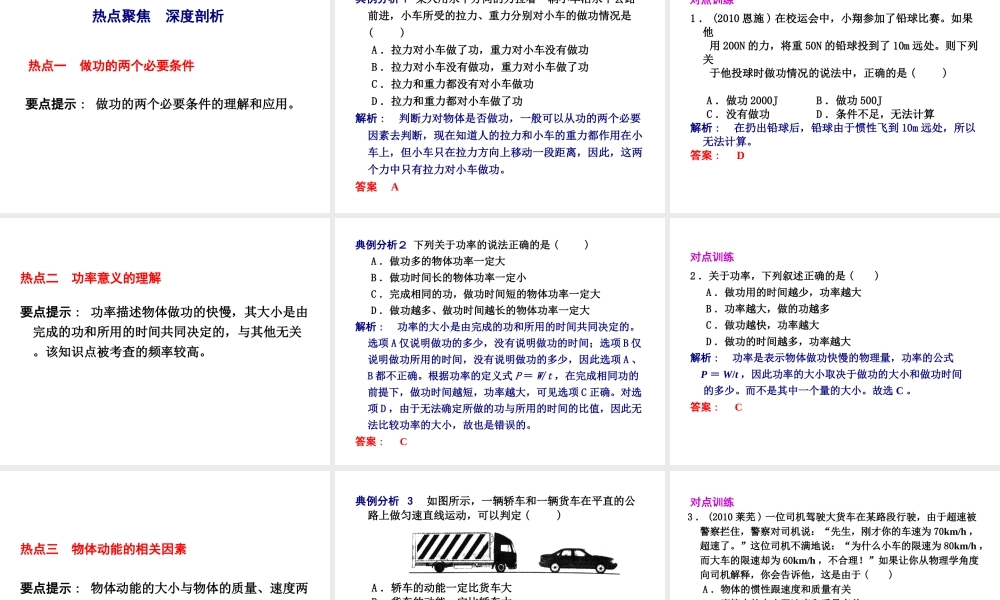Click the 答案 C line under question 2

(x=716, y=407)
